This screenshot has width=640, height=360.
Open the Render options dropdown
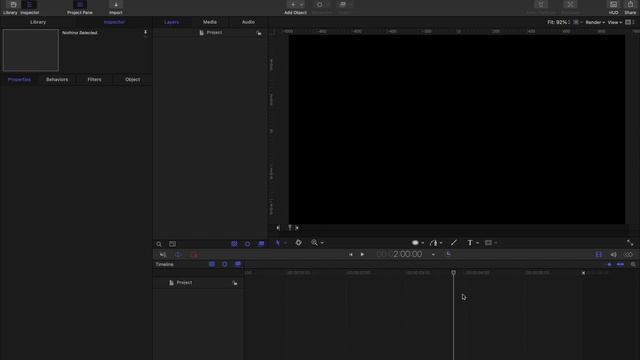coord(595,22)
